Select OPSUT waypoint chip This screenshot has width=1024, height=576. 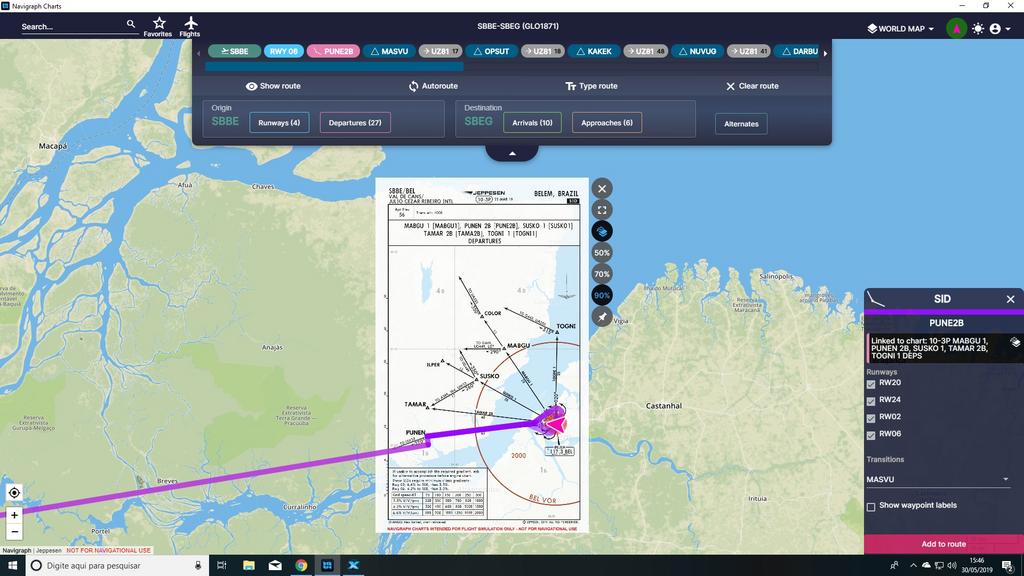[x=492, y=51]
